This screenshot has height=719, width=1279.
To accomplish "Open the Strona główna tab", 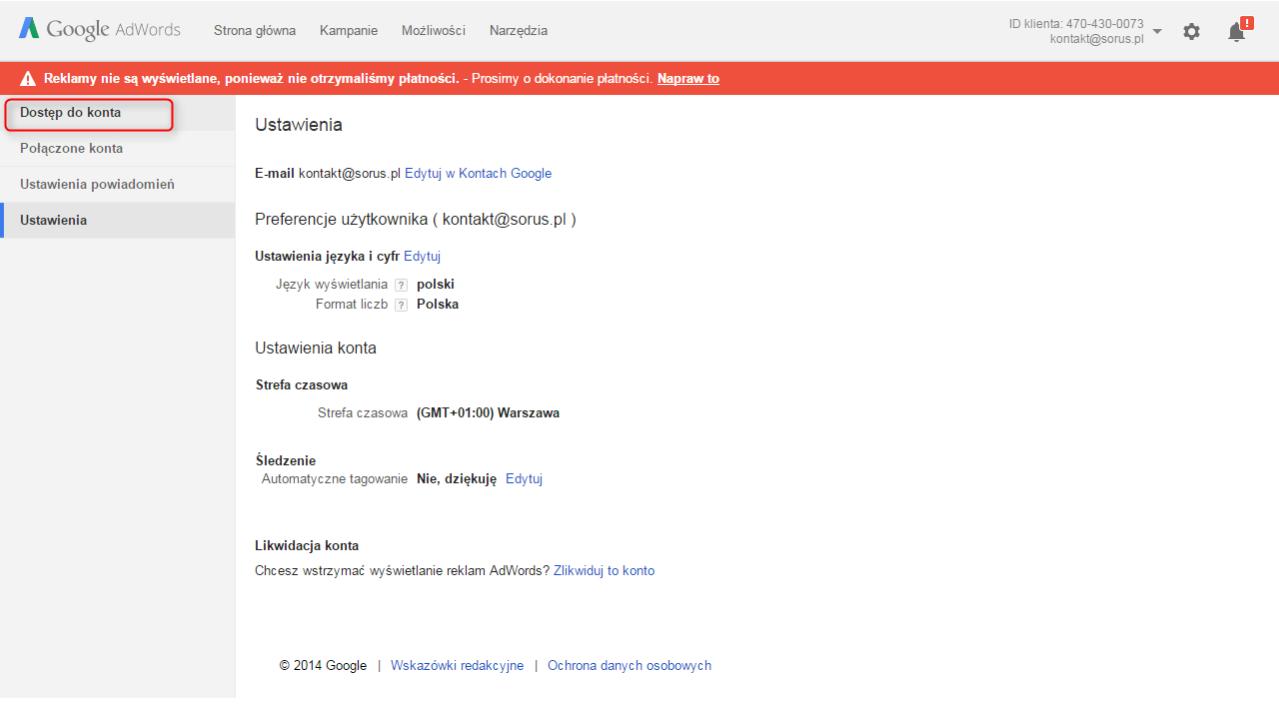I will coord(254,31).
